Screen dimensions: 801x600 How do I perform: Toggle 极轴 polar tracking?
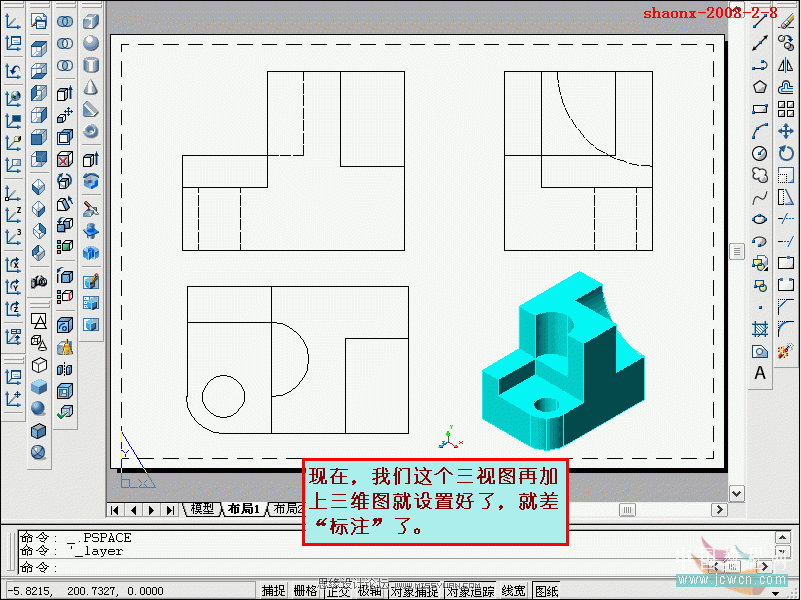click(369, 591)
